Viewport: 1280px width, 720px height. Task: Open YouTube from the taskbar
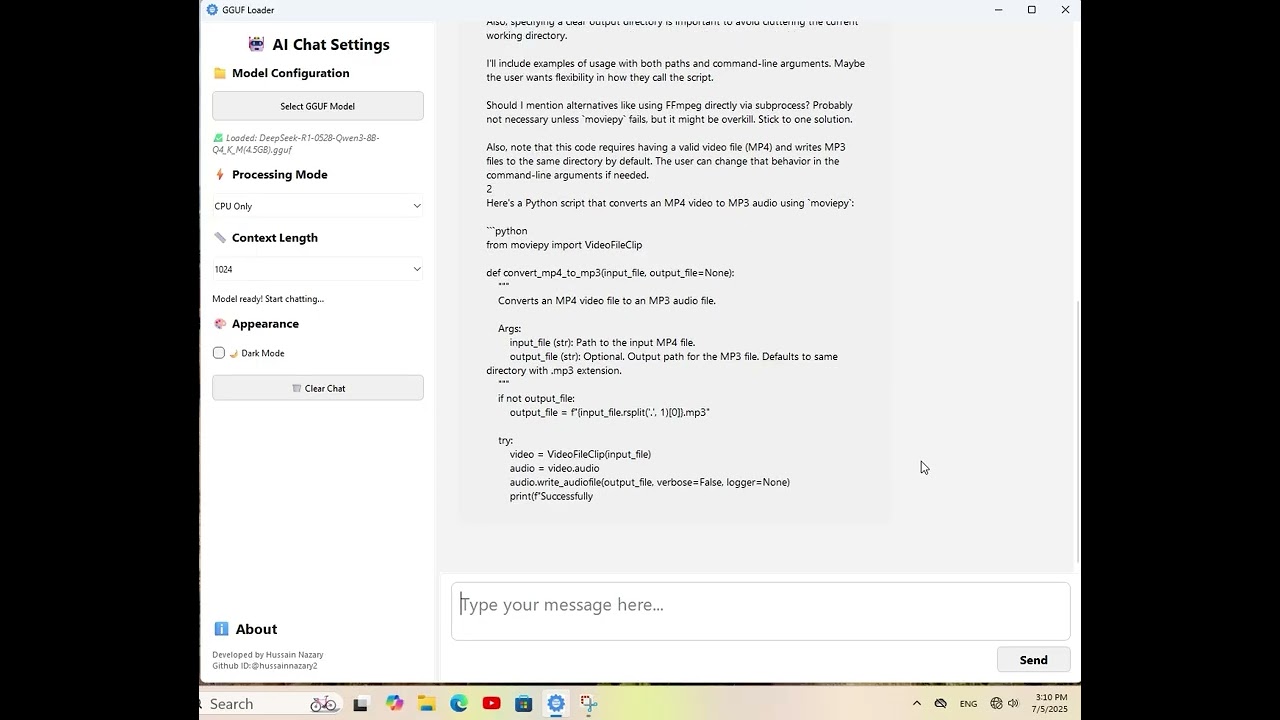491,704
